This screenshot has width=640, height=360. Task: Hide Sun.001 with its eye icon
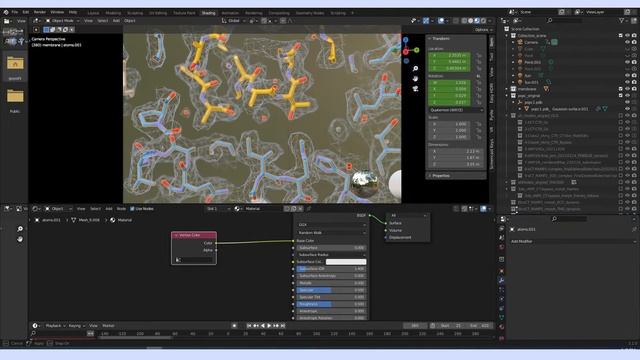pos(627,82)
